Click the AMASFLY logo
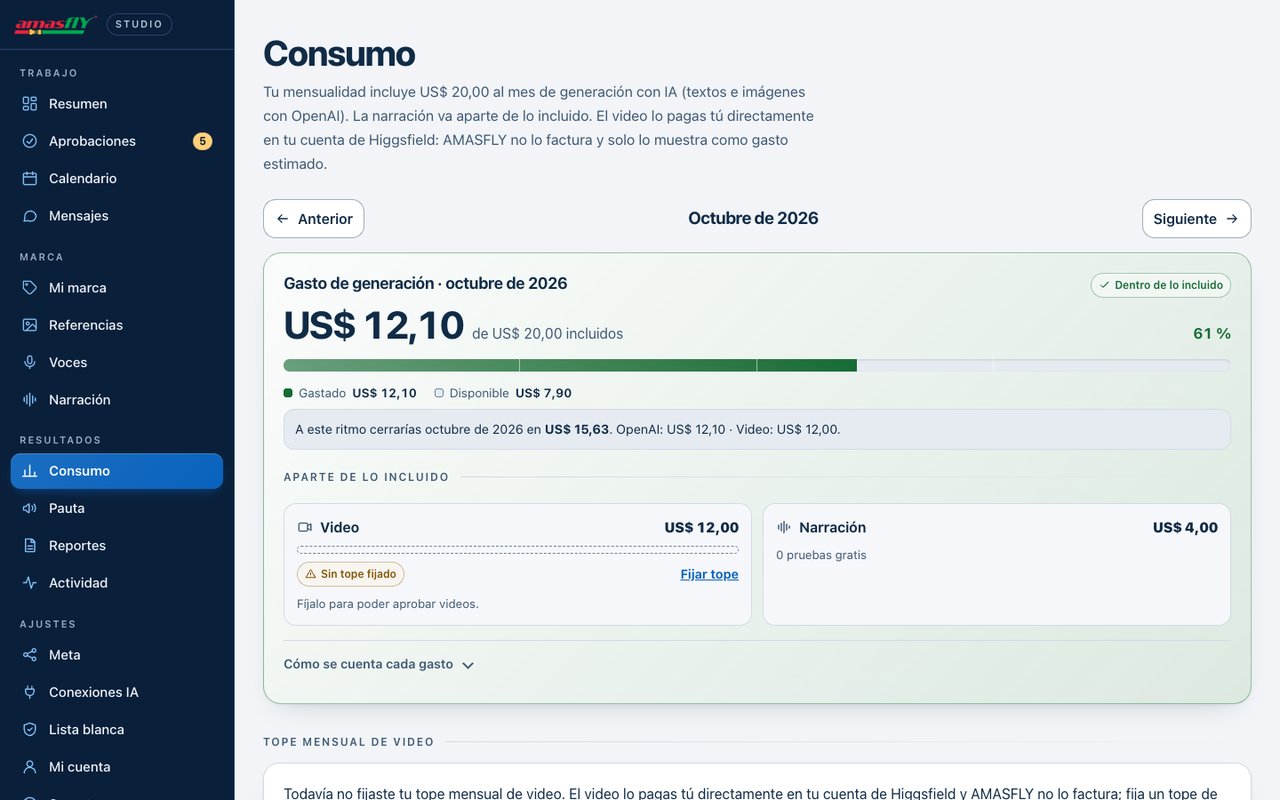This screenshot has height=800, width=1280. click(55, 24)
